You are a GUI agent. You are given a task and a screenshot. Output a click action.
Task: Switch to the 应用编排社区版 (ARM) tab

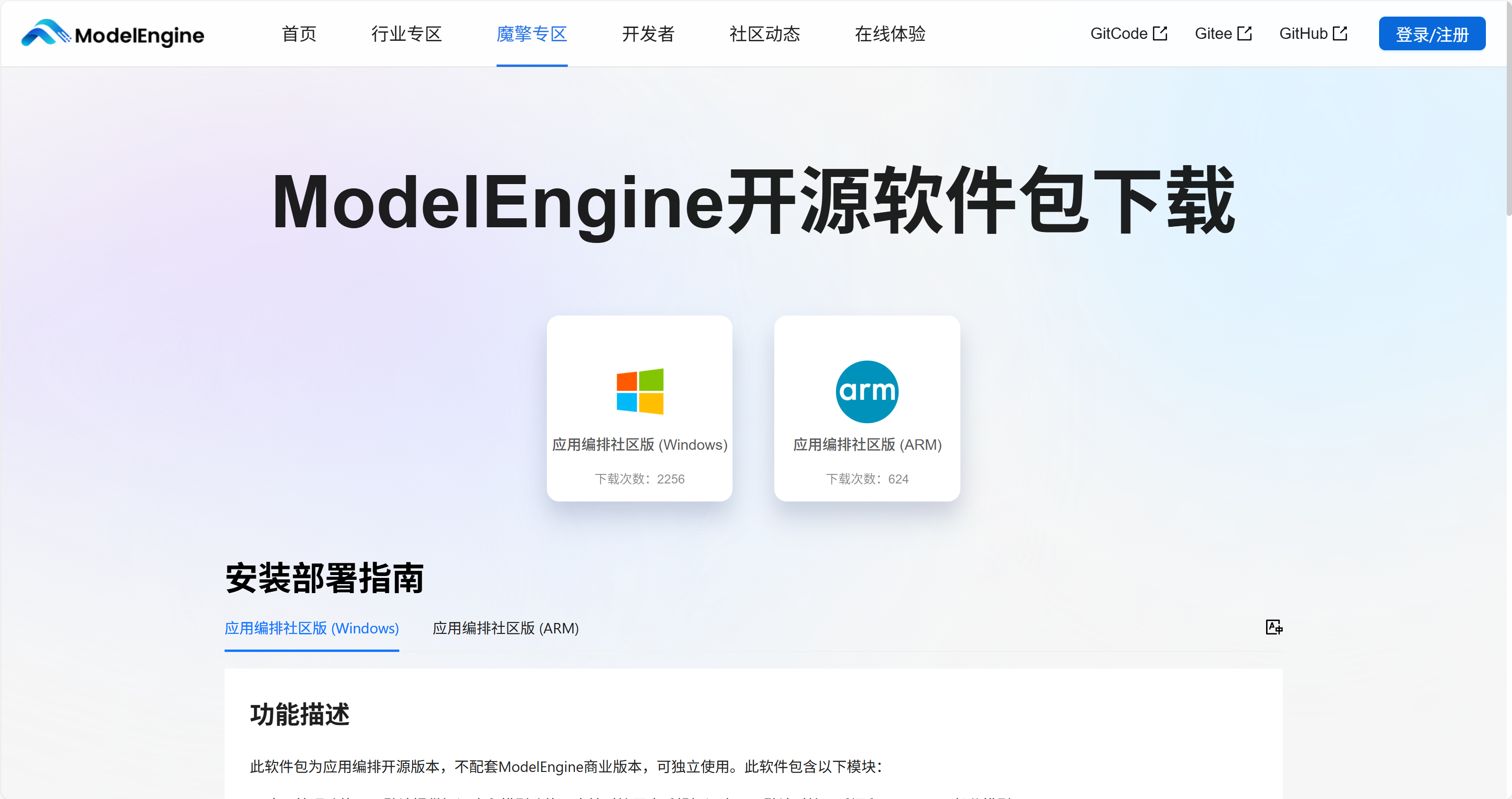click(x=506, y=628)
